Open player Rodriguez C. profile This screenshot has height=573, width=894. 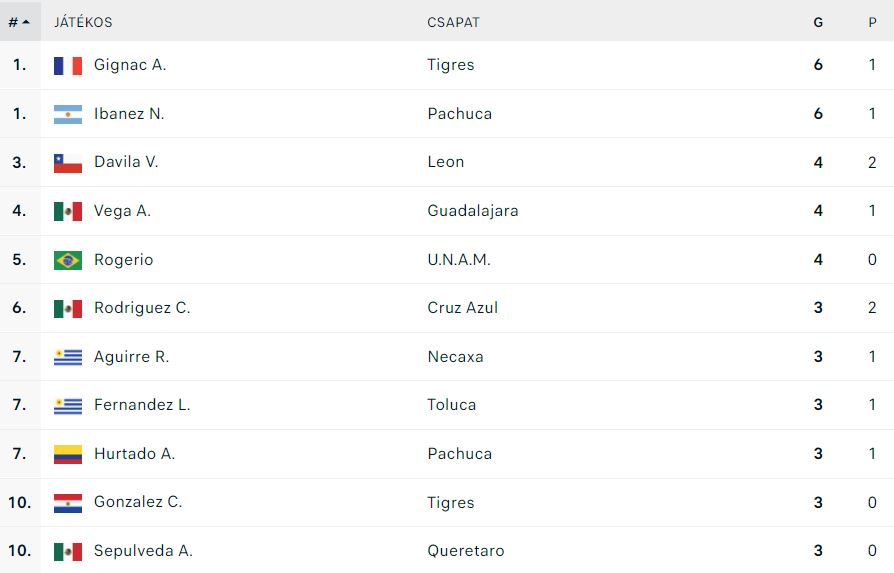142,308
